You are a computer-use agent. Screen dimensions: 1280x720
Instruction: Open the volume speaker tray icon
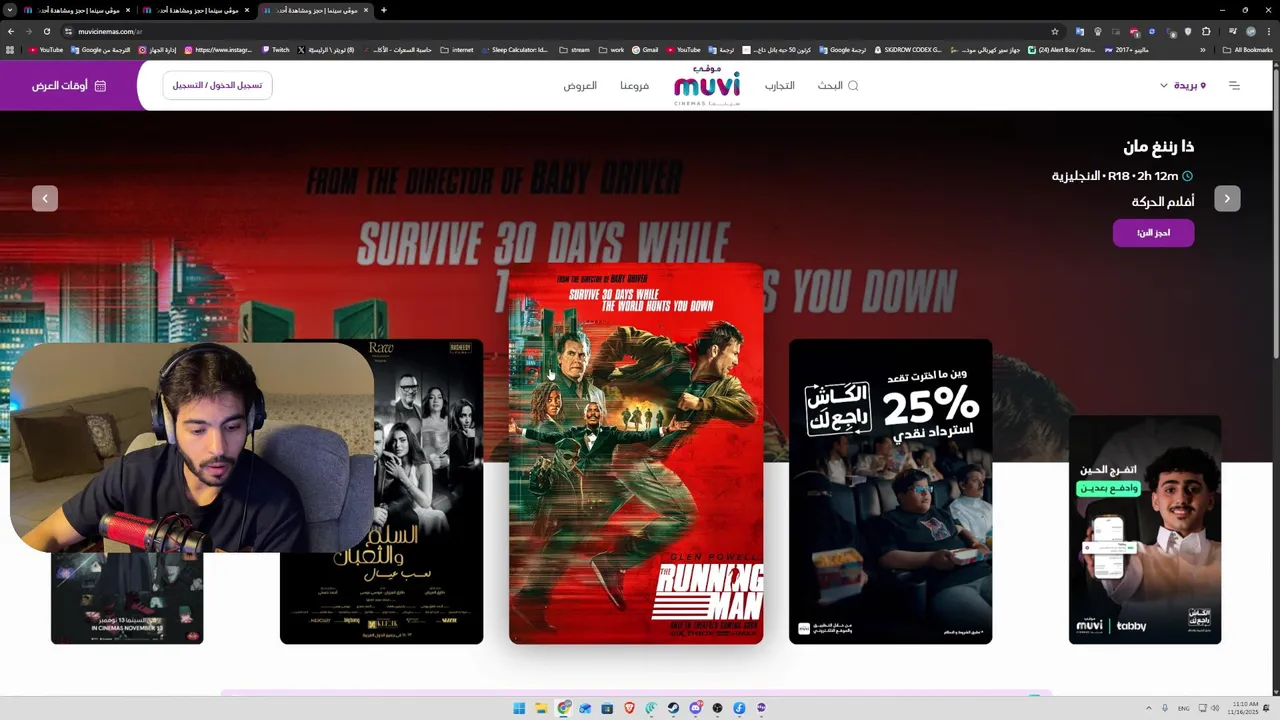[x=1216, y=708]
